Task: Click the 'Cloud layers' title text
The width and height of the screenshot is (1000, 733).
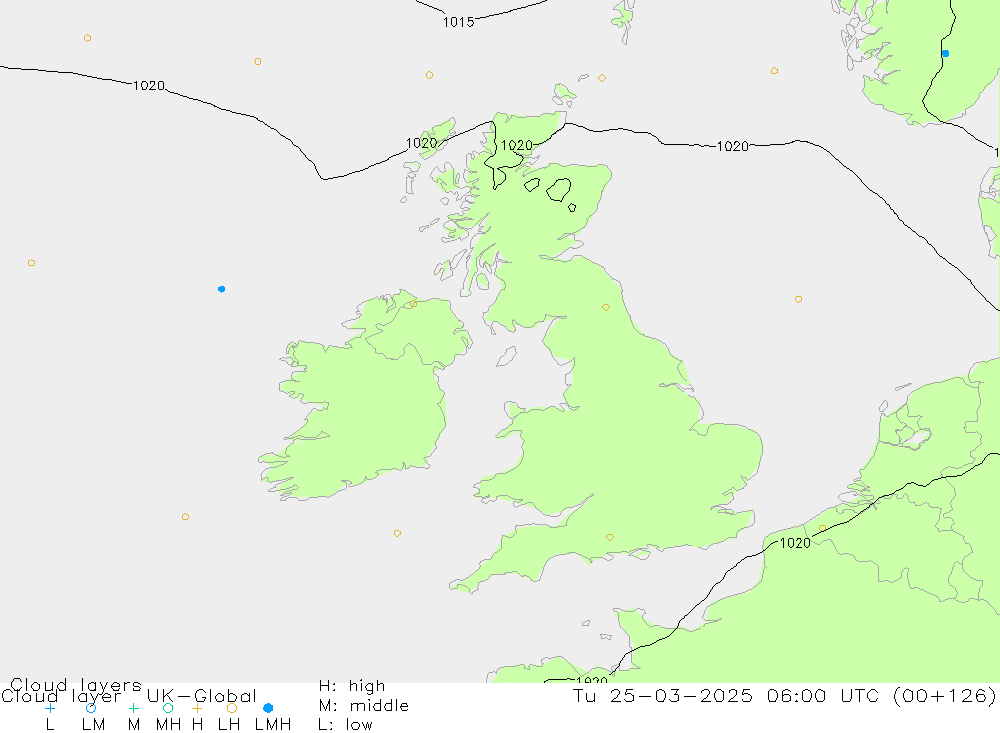Action: click(76, 685)
